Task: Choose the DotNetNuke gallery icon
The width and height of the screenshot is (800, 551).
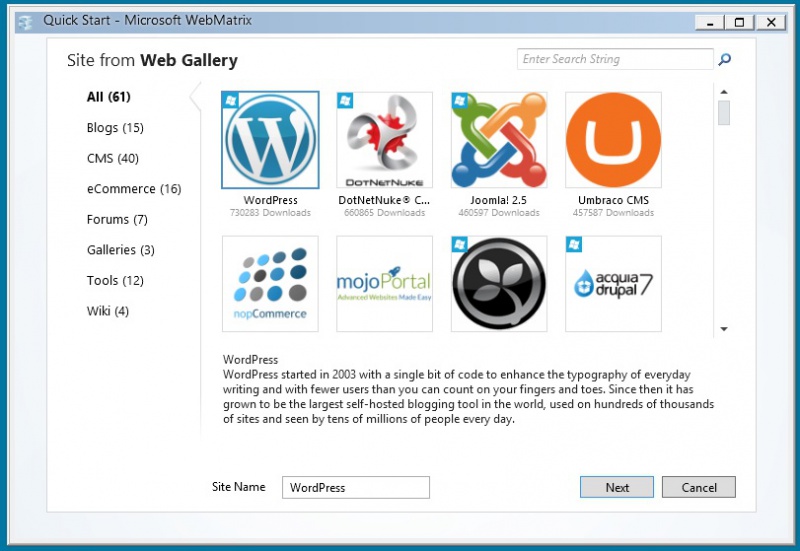Action: pyautogui.click(x=385, y=140)
